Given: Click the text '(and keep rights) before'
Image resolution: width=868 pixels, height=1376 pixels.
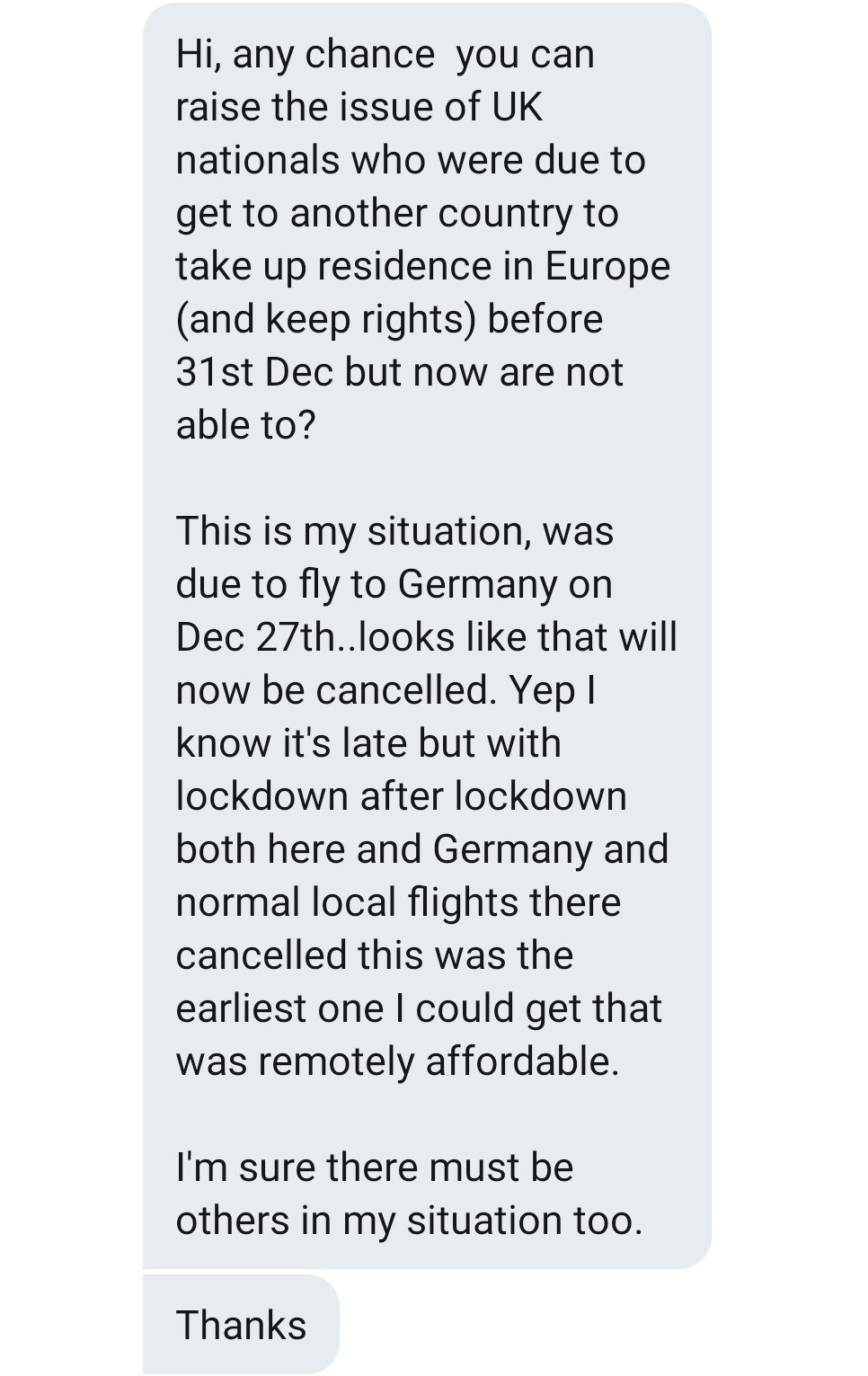Looking at the screenshot, I should [389, 320].
